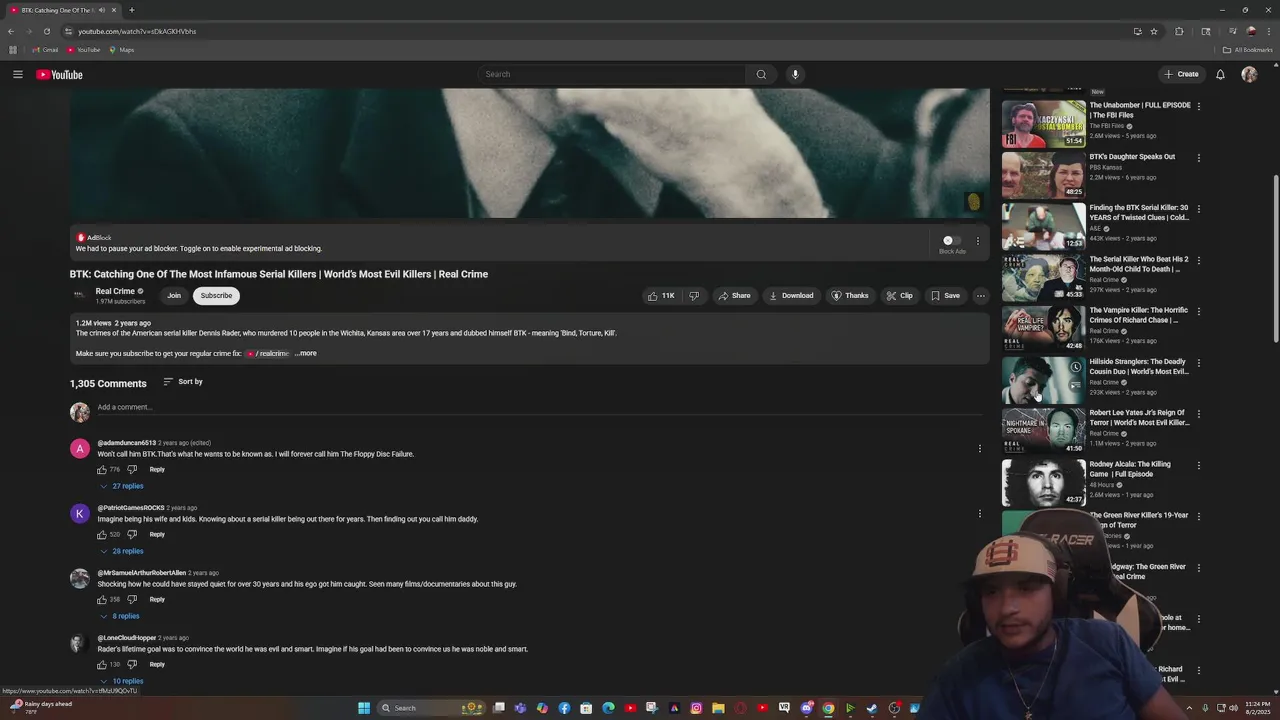This screenshot has width=1280, height=720.
Task: Start voice search with the microphone icon
Action: (x=795, y=74)
